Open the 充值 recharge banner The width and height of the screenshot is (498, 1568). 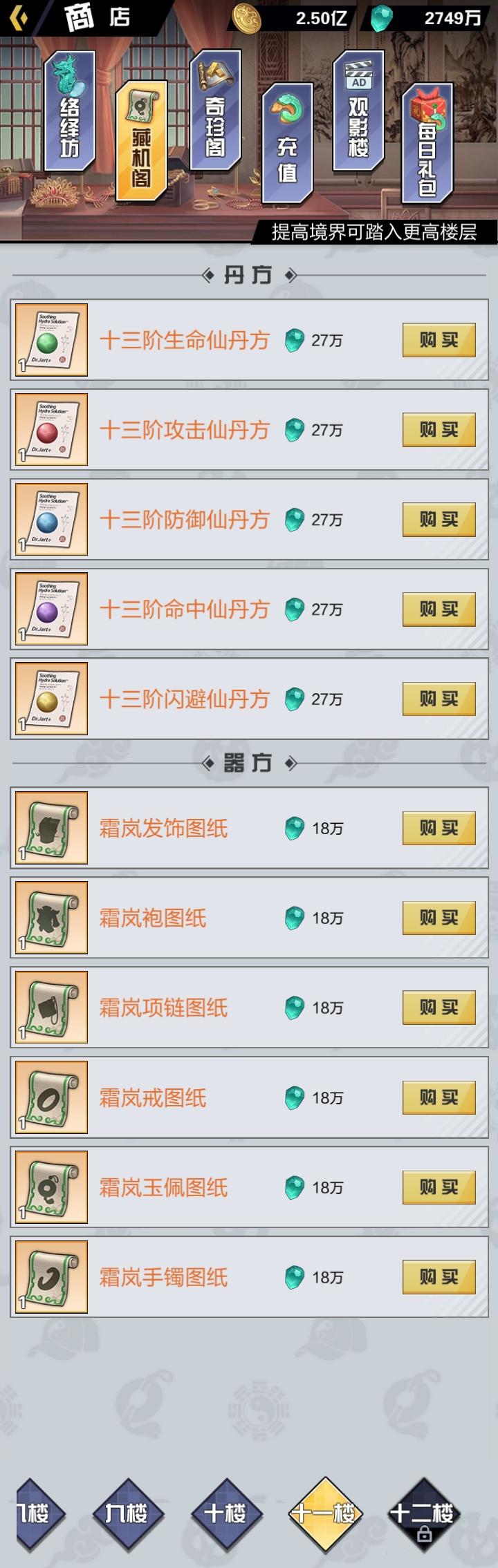pos(287,142)
